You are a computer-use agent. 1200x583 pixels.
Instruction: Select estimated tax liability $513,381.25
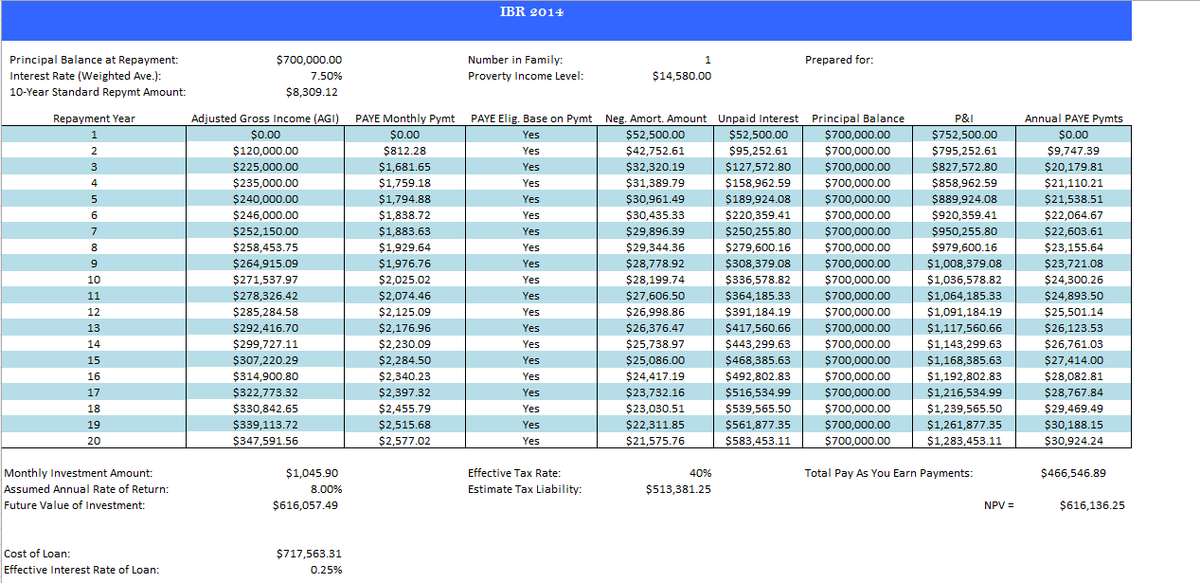[x=679, y=490]
